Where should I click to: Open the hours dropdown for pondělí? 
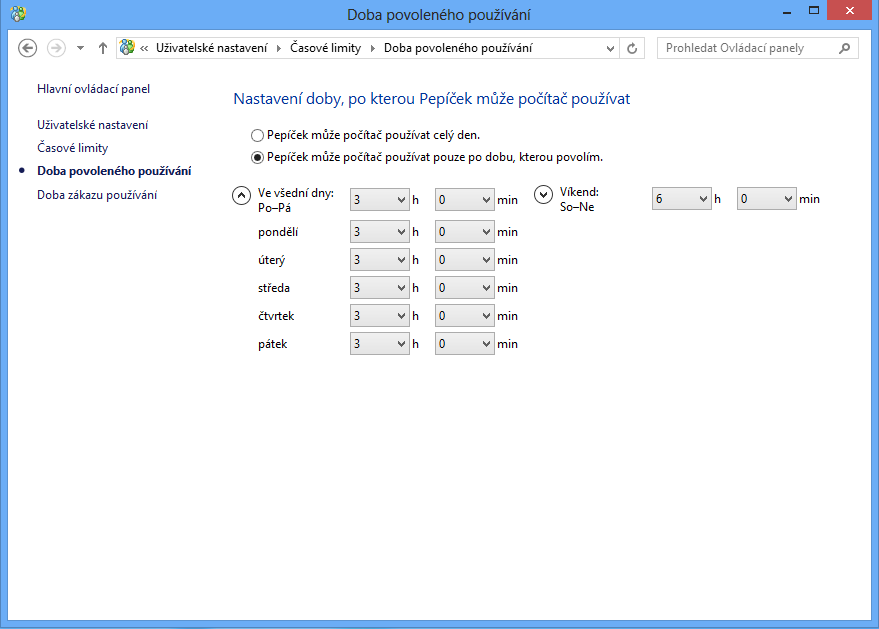click(x=379, y=232)
